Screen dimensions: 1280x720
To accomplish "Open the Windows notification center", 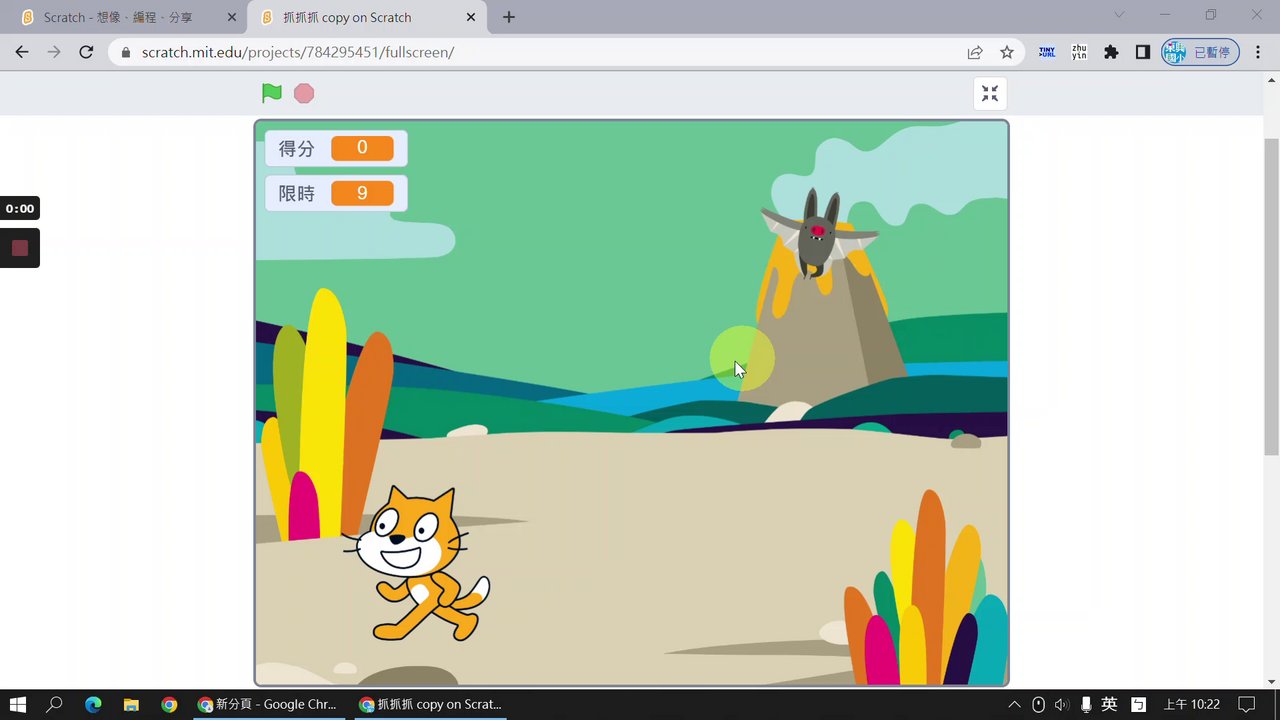I will (1246, 704).
